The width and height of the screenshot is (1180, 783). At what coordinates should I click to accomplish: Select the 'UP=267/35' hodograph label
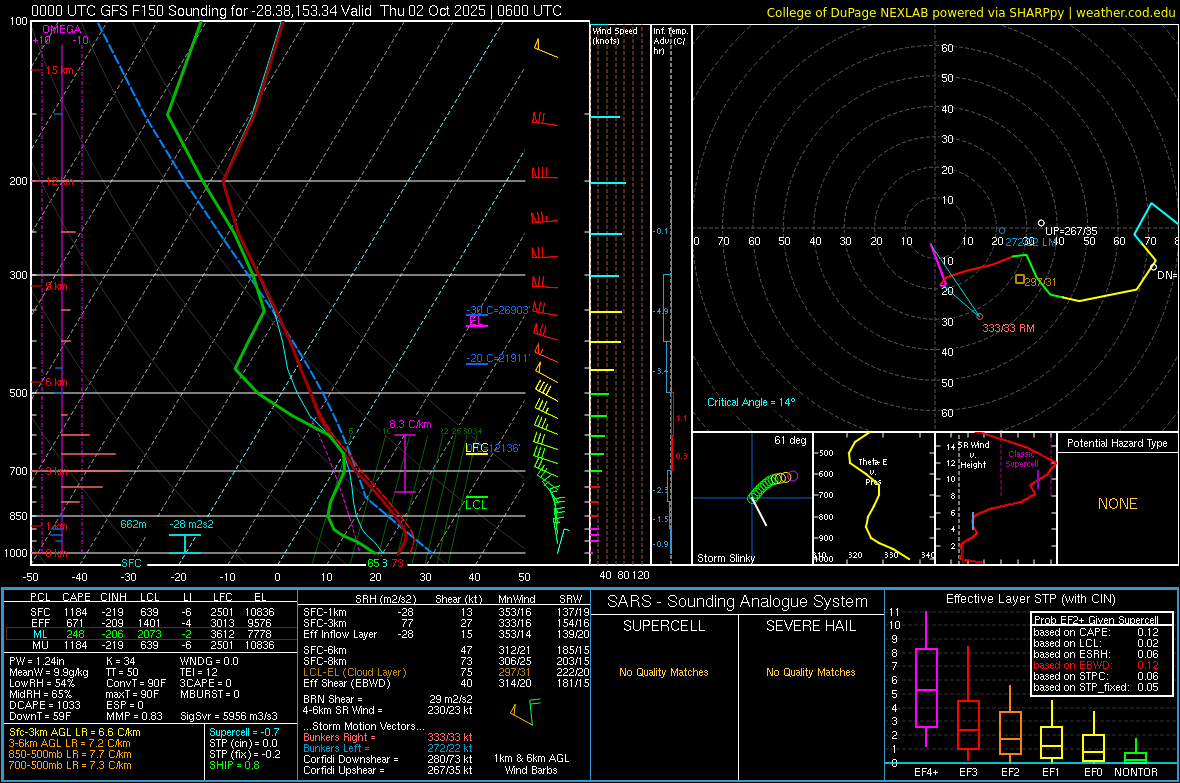1071,231
